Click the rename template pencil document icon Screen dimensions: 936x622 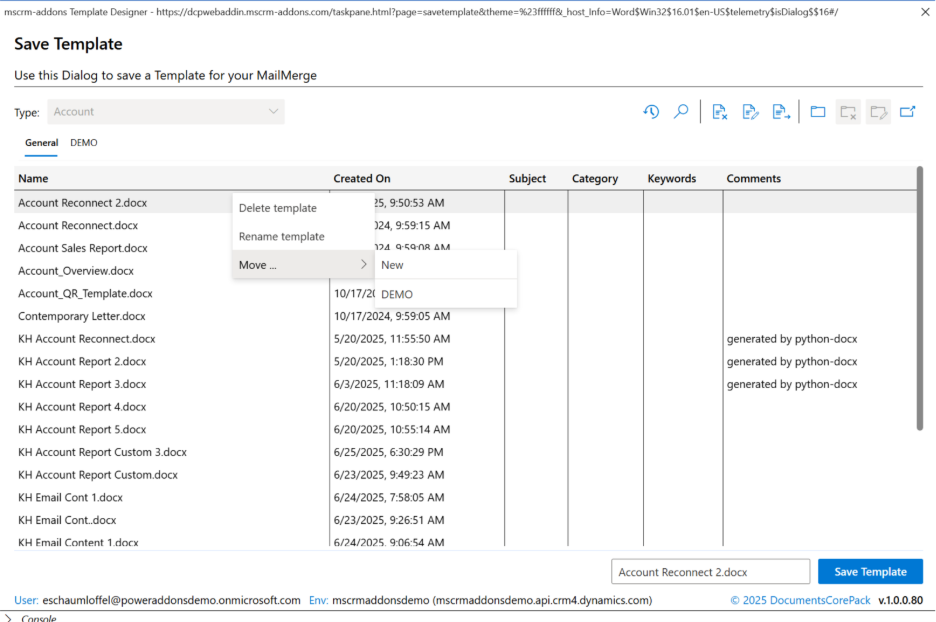[x=751, y=112]
